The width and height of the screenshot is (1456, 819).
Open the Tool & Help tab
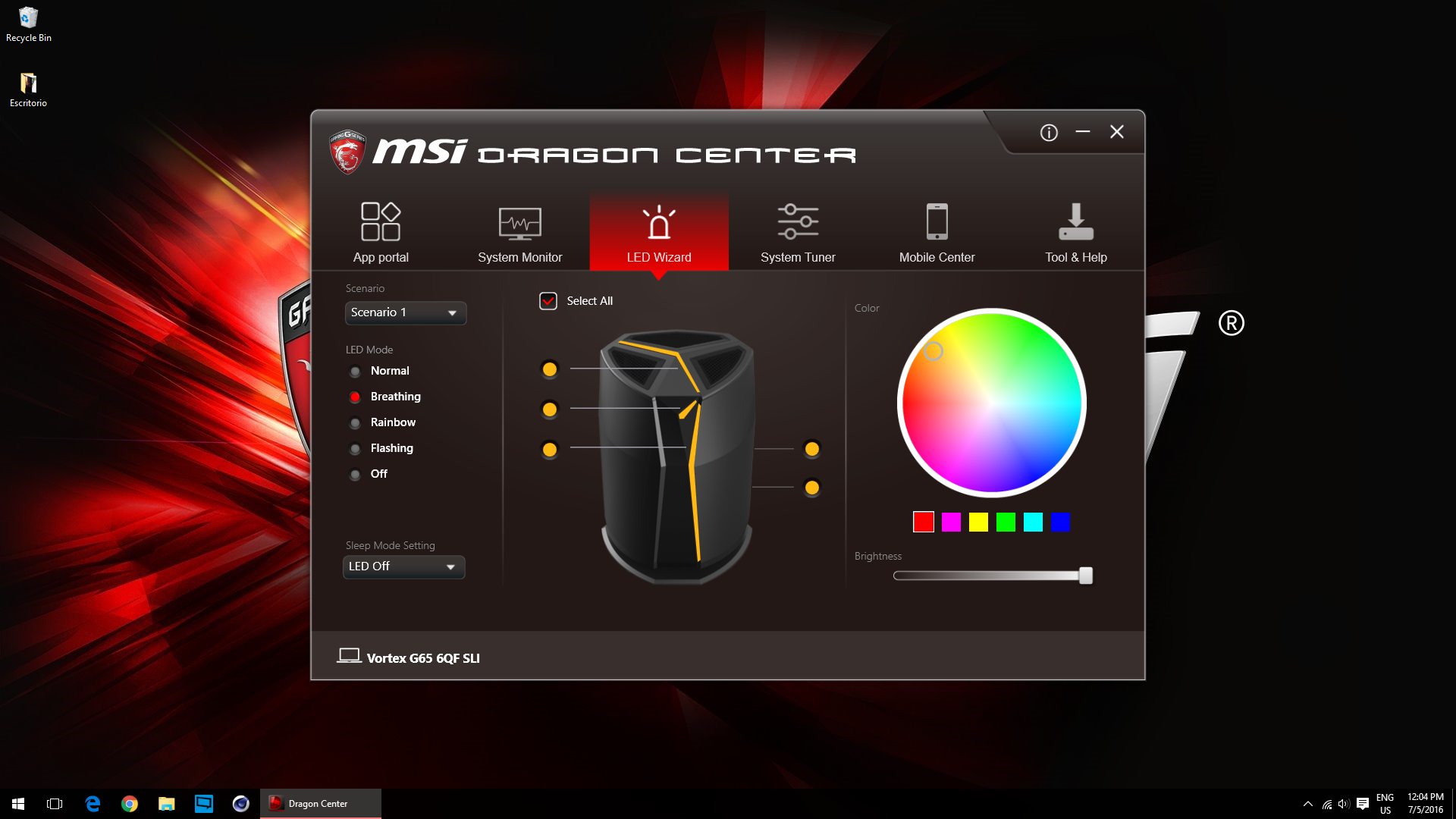pyautogui.click(x=1076, y=232)
